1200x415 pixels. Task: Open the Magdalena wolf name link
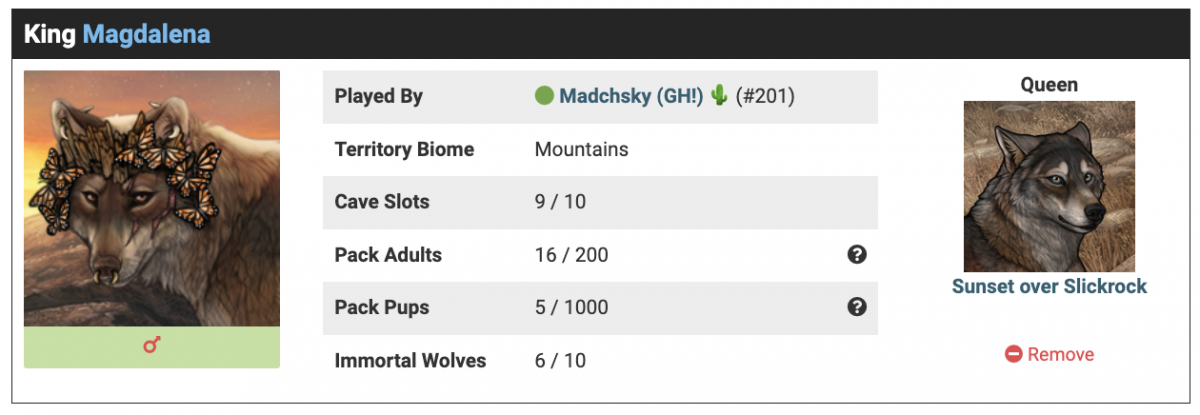146,34
